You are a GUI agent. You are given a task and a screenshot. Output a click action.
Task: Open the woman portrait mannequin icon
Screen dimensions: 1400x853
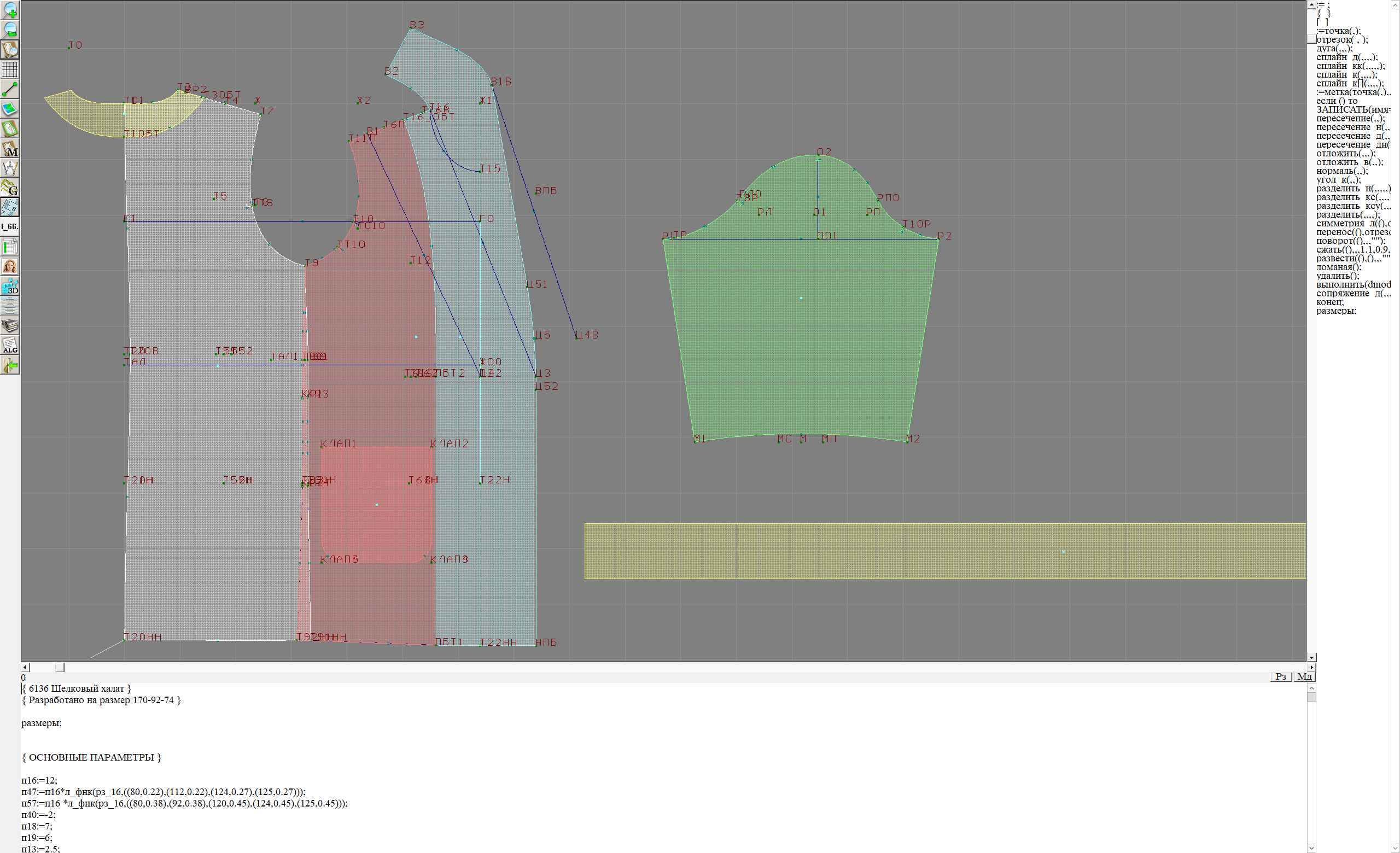pyautogui.click(x=10, y=266)
